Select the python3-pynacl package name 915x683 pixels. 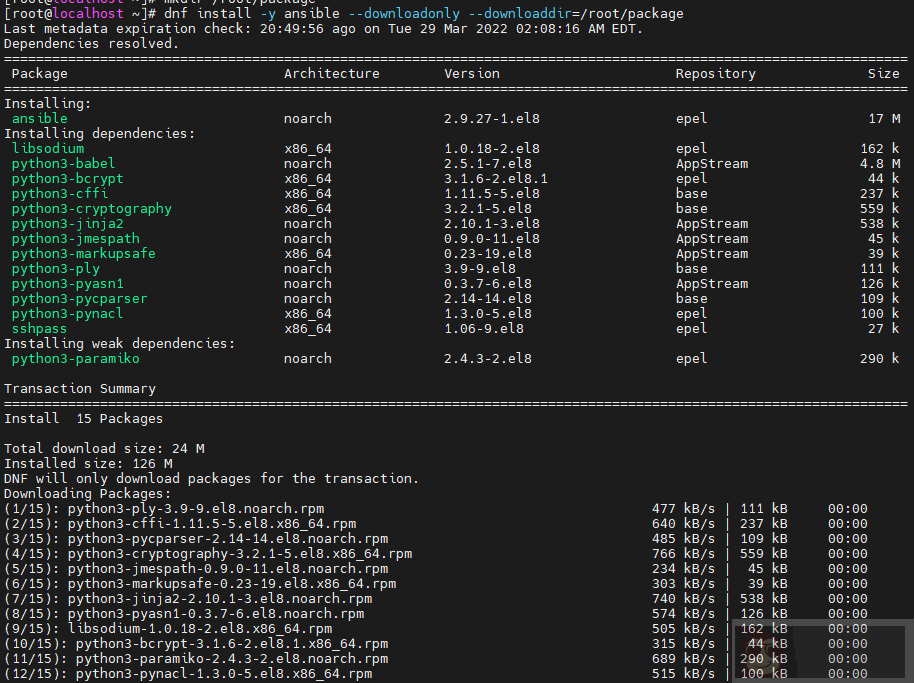pyautogui.click(x=66, y=313)
